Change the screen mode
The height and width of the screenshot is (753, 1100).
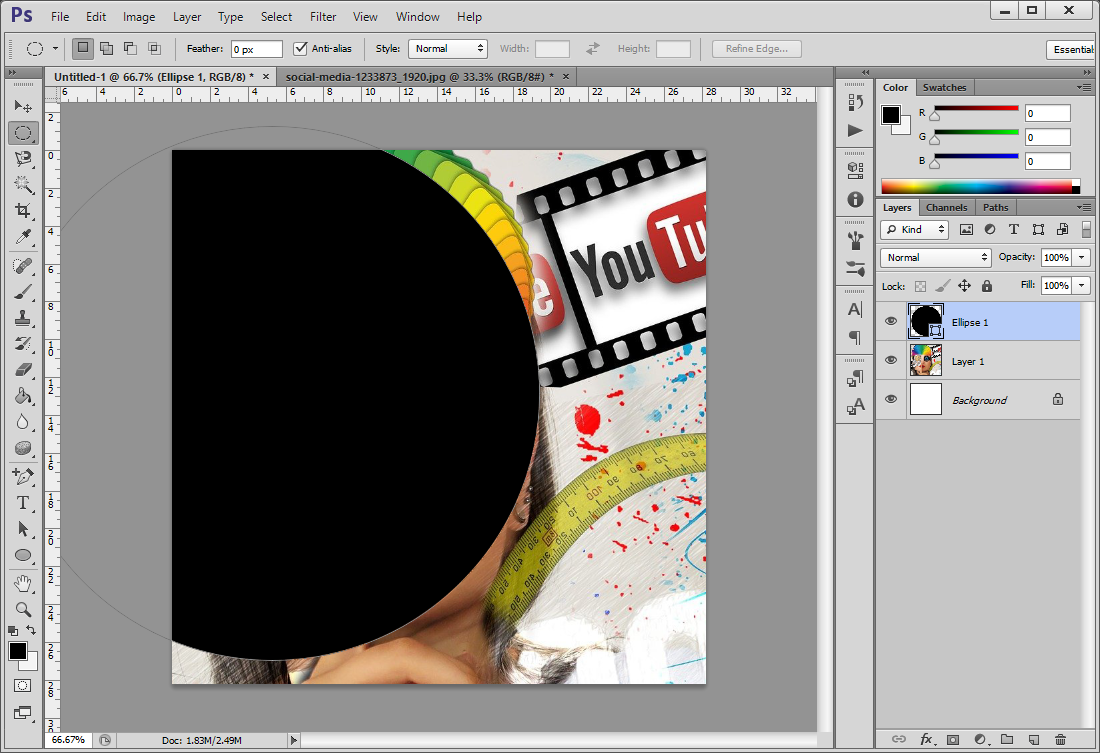(22, 713)
